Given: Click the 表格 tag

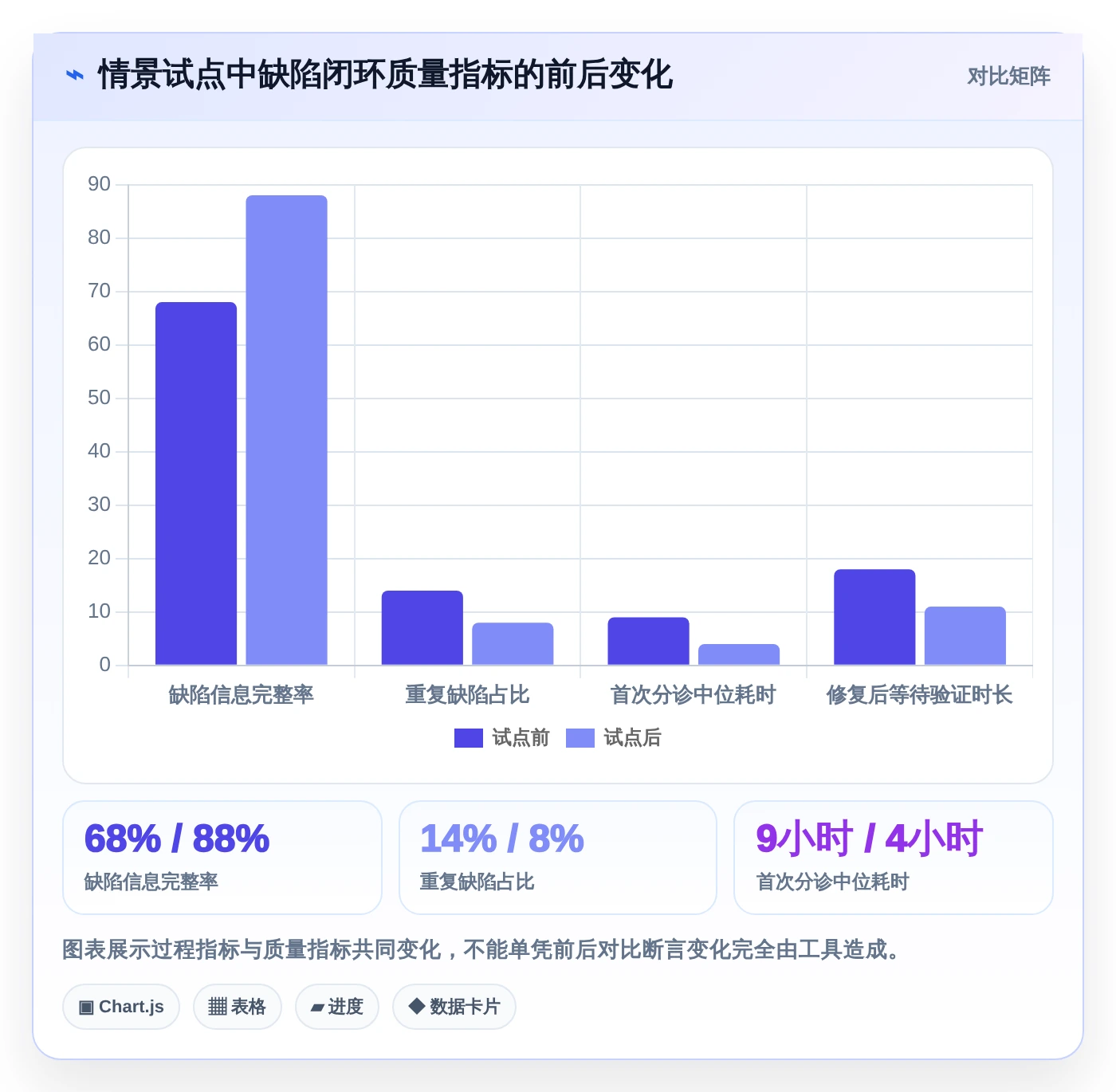Looking at the screenshot, I should [238, 1007].
